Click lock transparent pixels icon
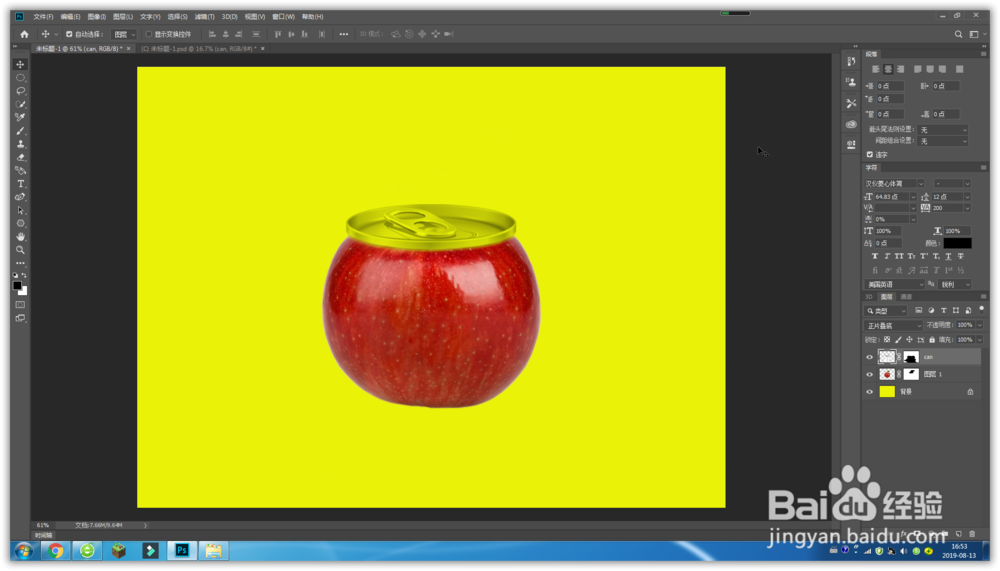This screenshot has width=1000, height=571. (886, 340)
